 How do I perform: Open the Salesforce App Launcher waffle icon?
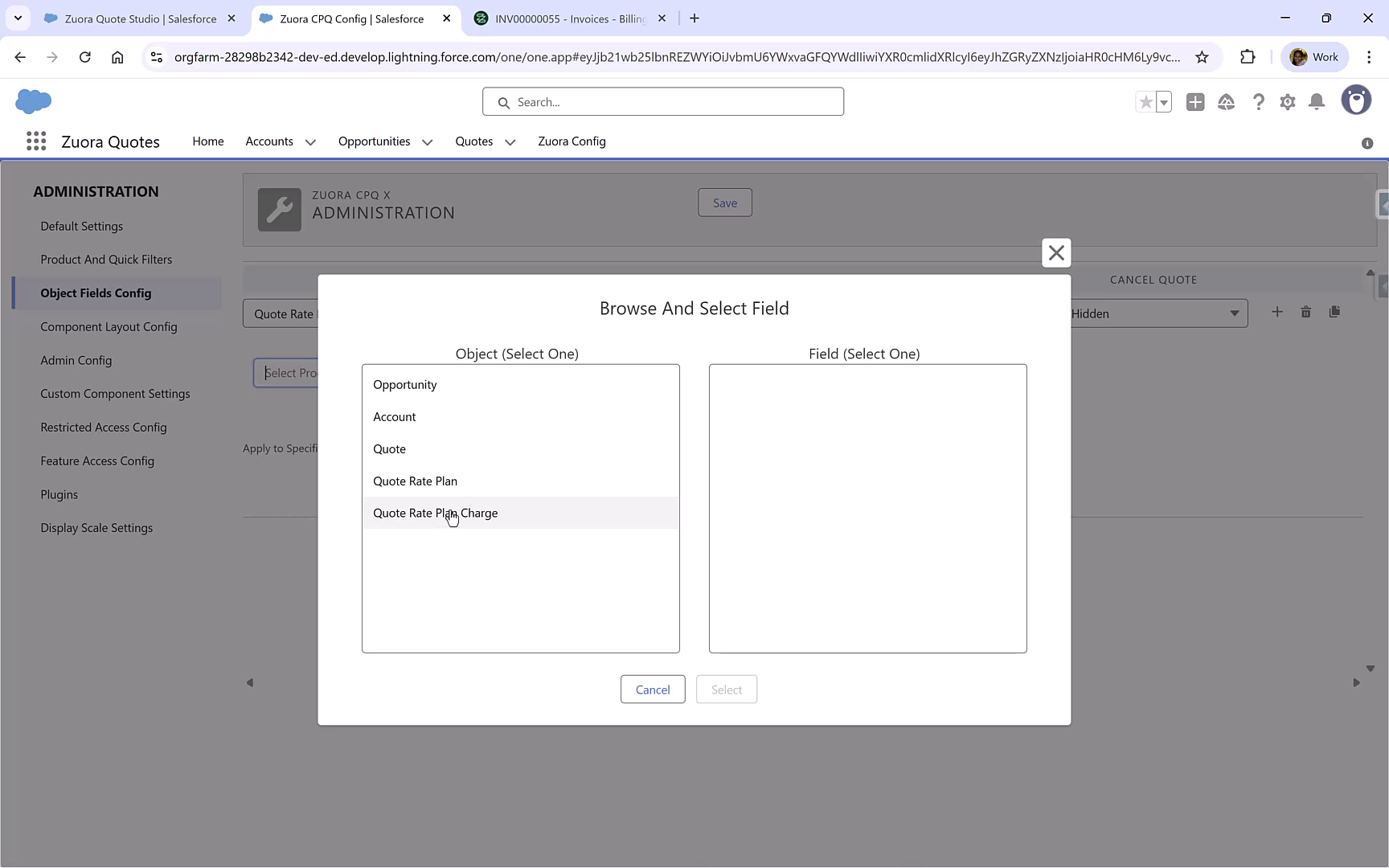tap(36, 141)
